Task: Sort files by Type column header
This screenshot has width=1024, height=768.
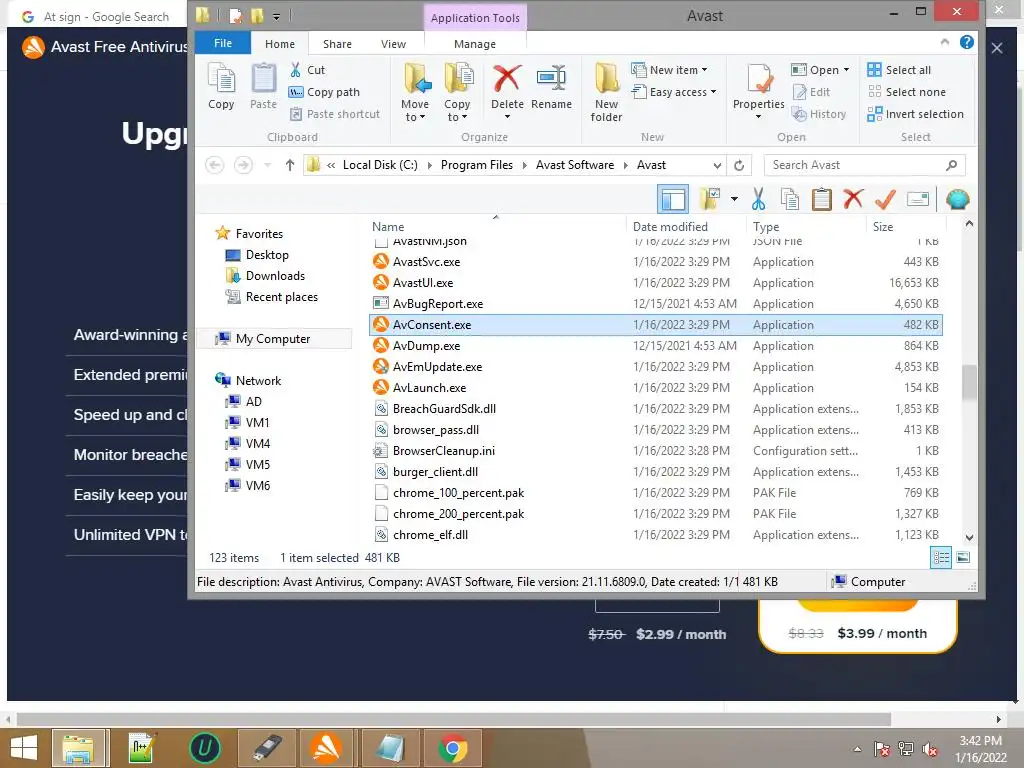Action: [x=766, y=227]
